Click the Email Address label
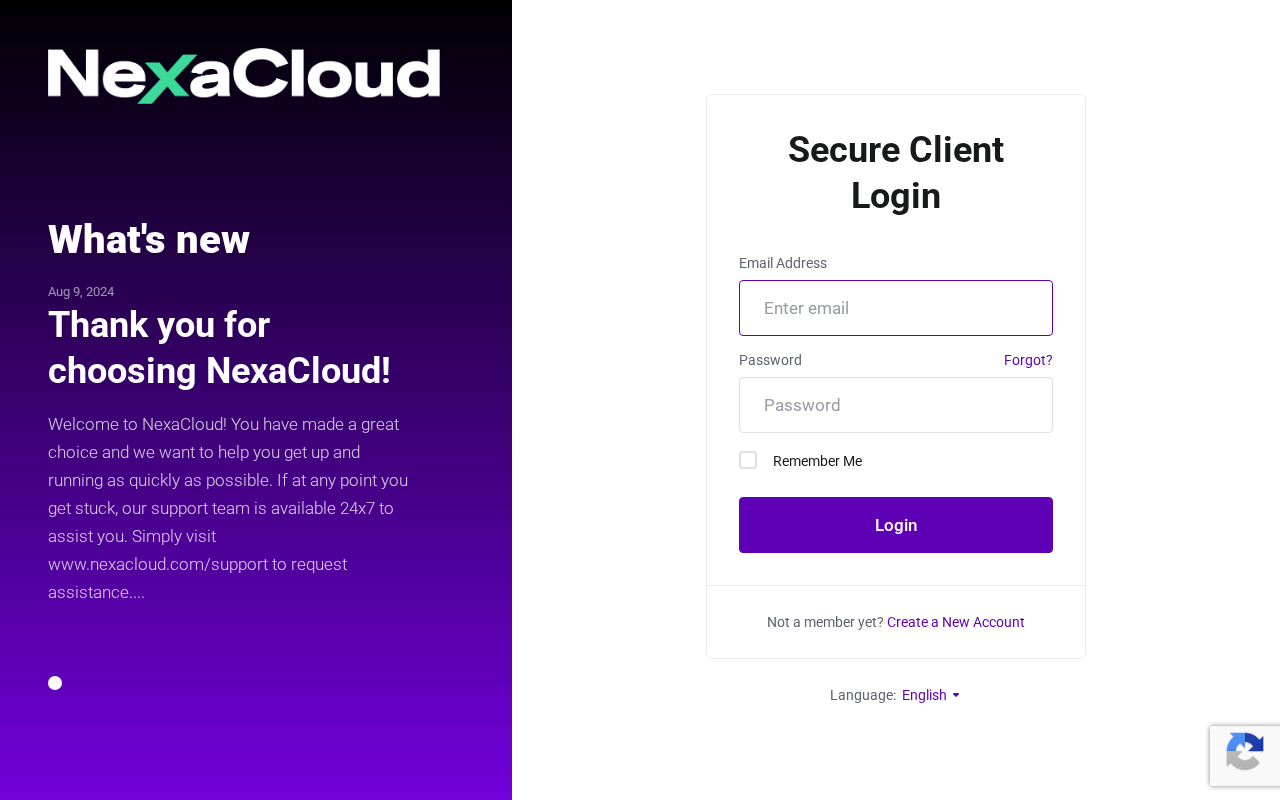1280x800 pixels. click(783, 263)
